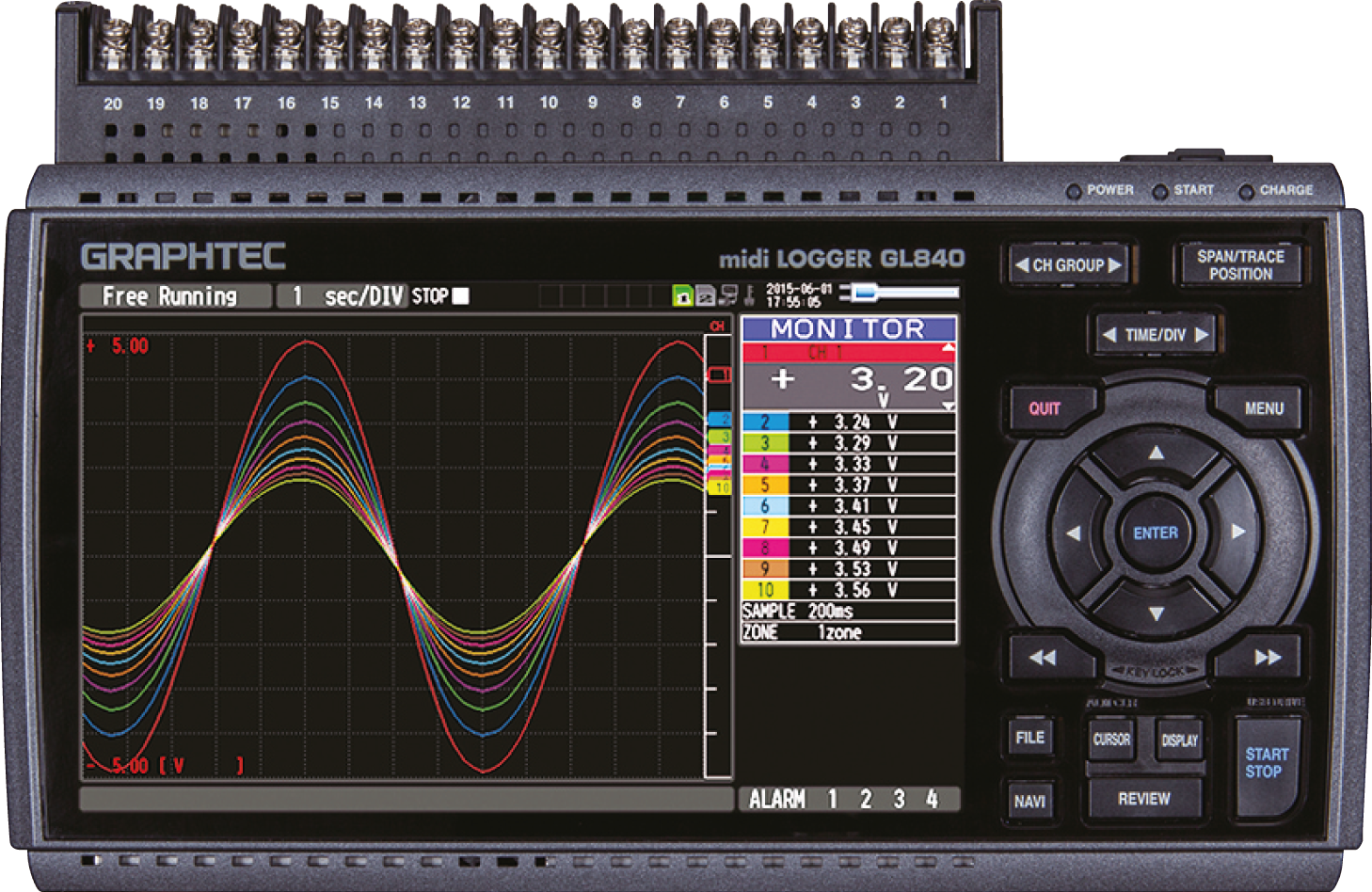Tap the green channel 3 color swatch
Screen dimensions: 1372x892
[x=765, y=443]
